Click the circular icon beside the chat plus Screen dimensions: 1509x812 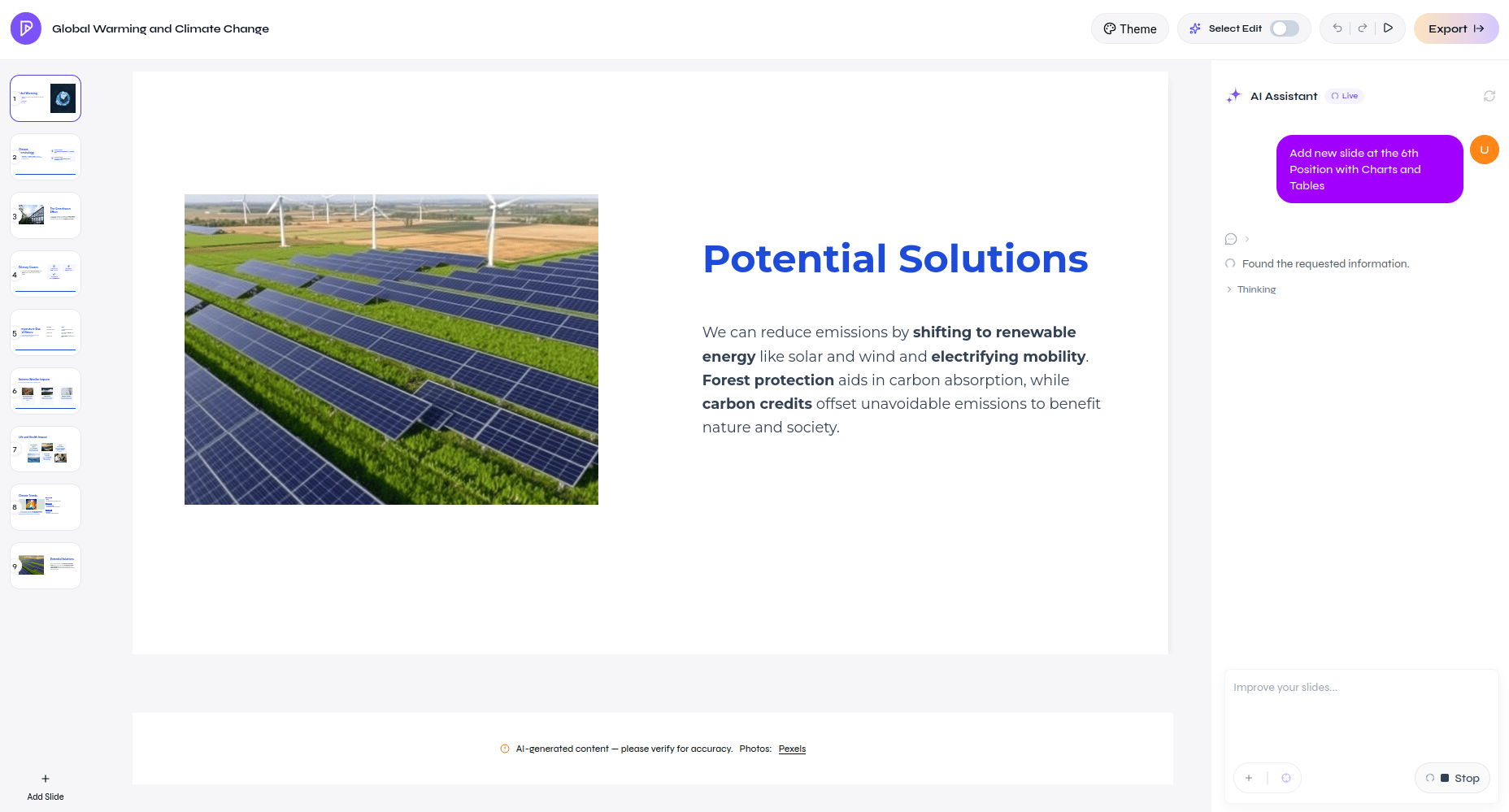(x=1286, y=778)
